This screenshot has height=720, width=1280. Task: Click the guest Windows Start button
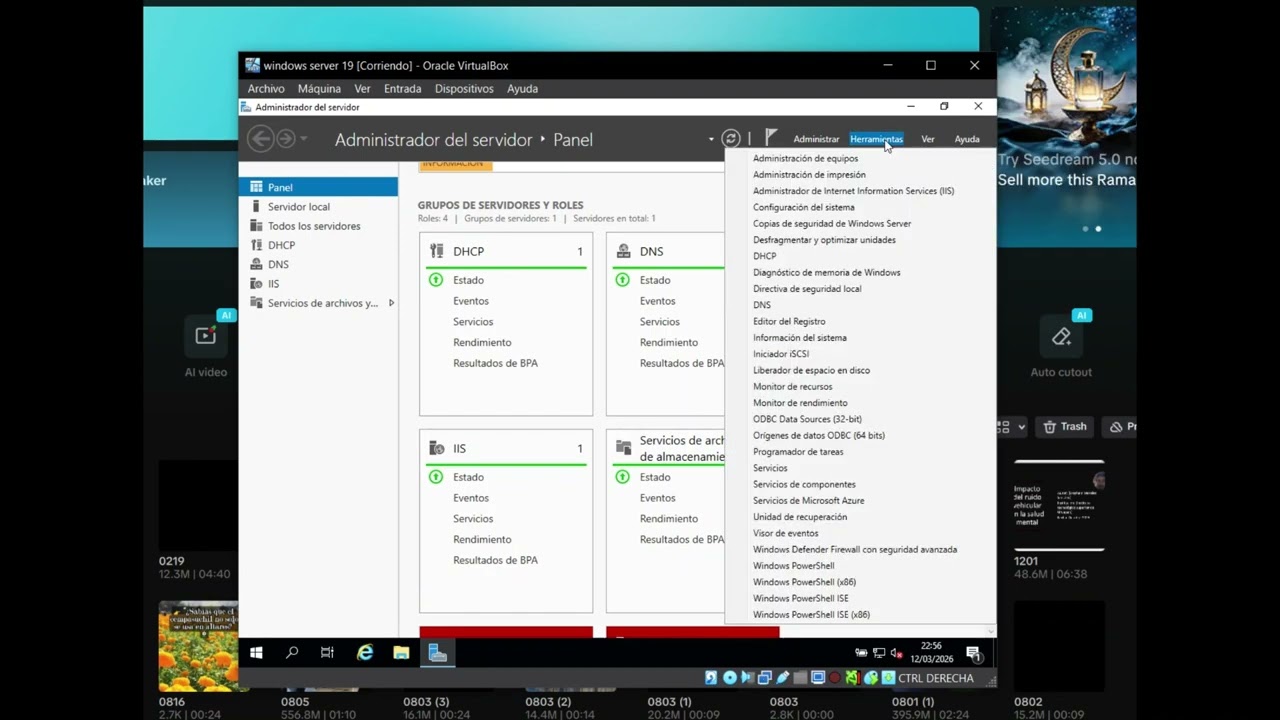coord(256,653)
